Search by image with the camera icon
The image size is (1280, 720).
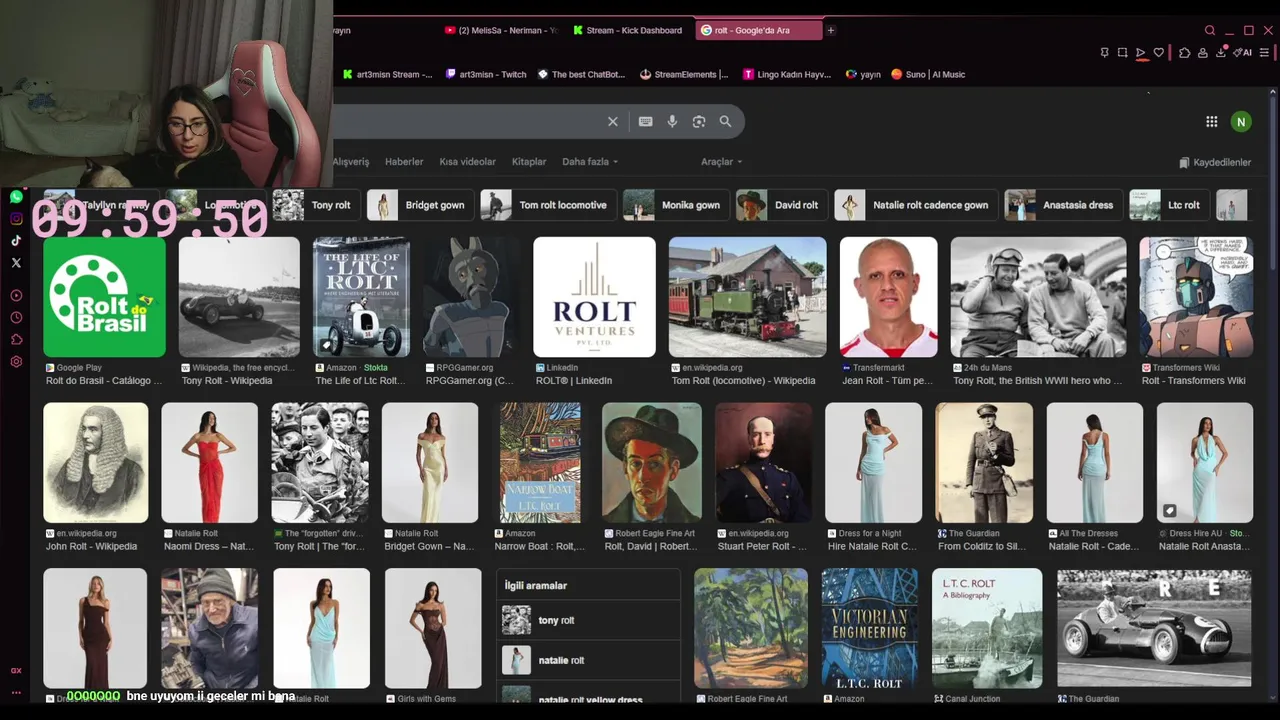tap(699, 121)
